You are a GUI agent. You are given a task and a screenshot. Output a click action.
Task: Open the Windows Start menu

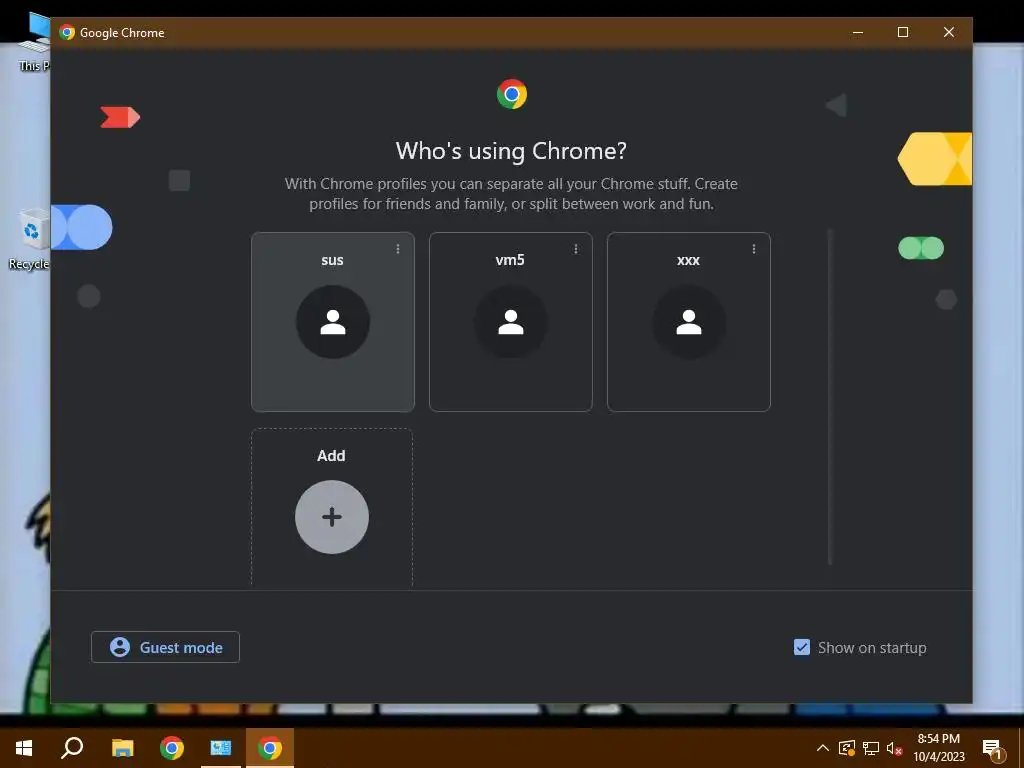[24, 748]
